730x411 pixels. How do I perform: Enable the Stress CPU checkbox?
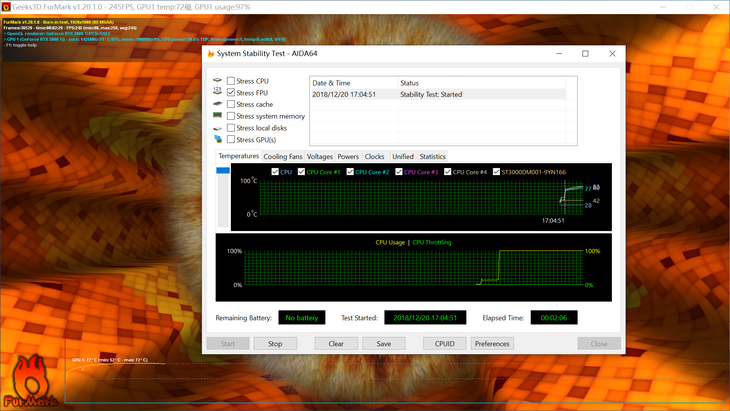coord(231,81)
